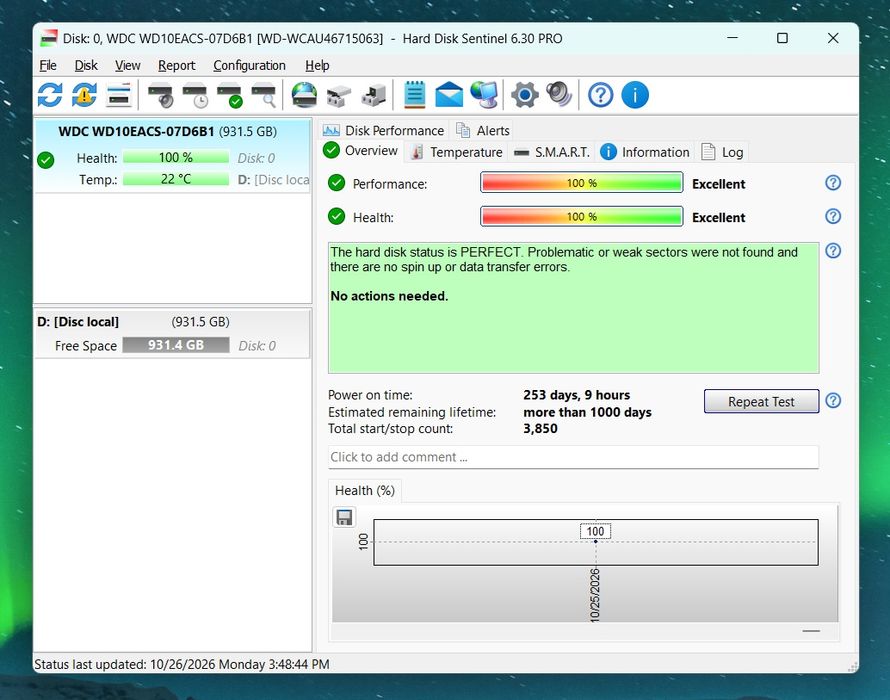The image size is (890, 700).
Task: Click the globe and monitor toolbar icon
Action: 484,95
